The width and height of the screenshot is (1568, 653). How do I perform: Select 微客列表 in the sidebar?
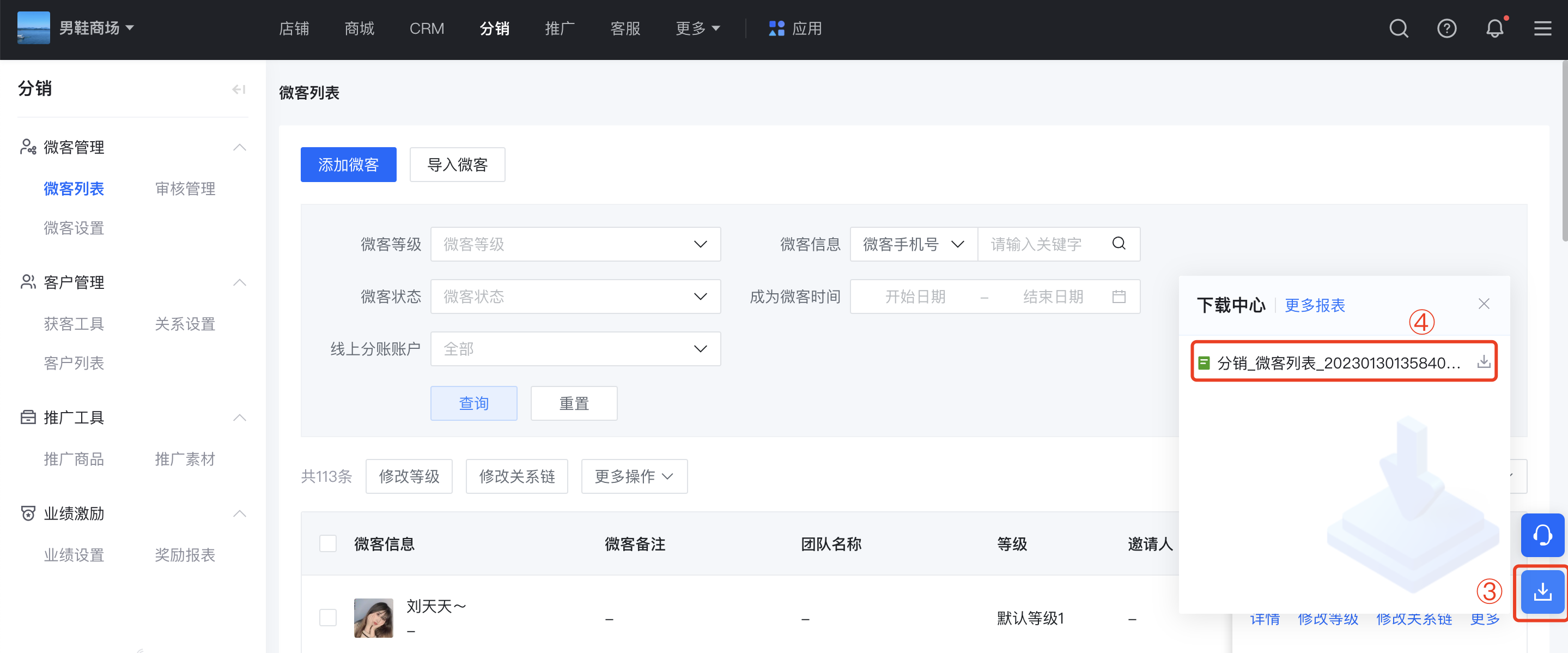74,189
